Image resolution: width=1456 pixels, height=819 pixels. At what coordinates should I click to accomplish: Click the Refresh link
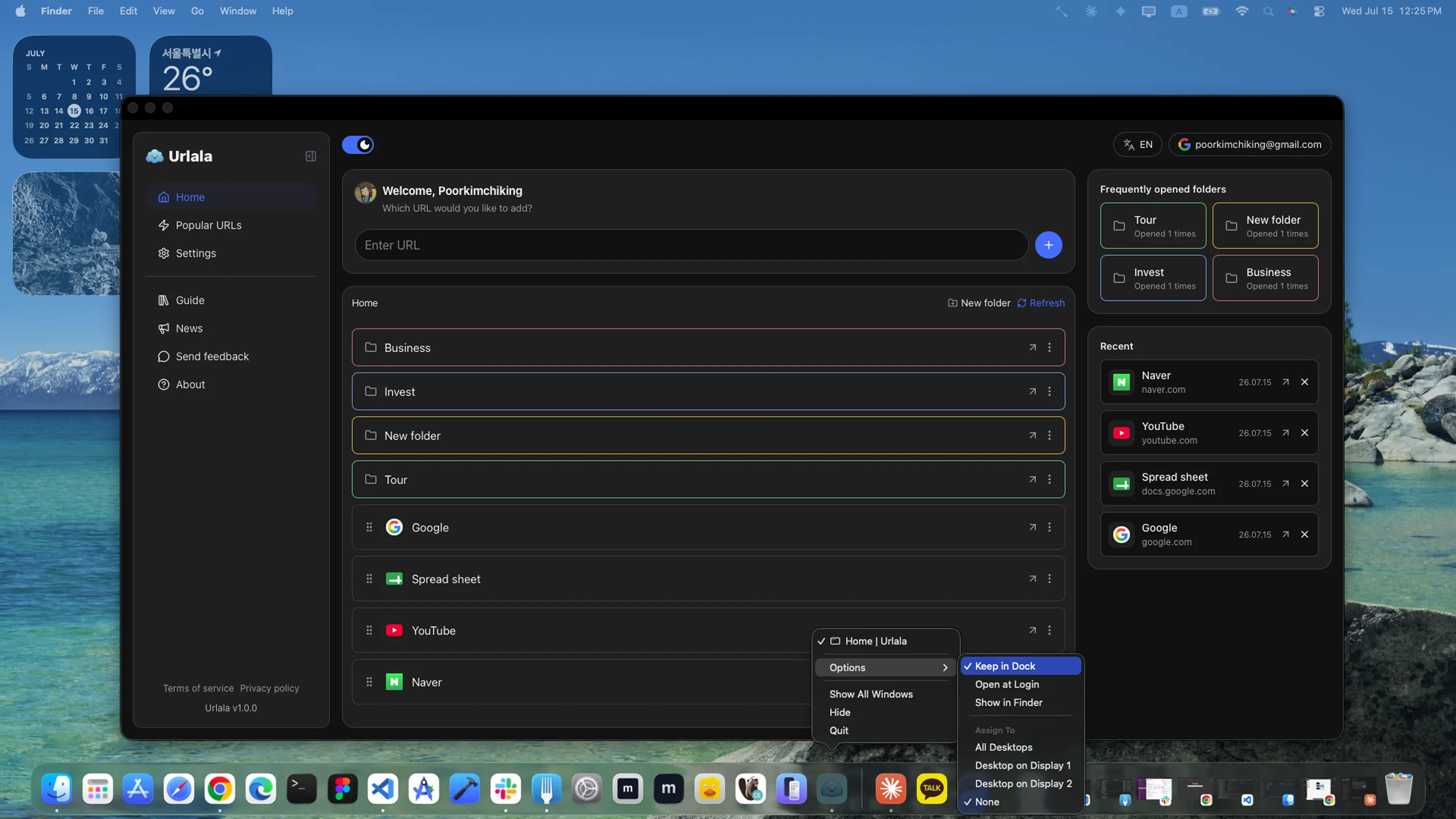click(1041, 303)
